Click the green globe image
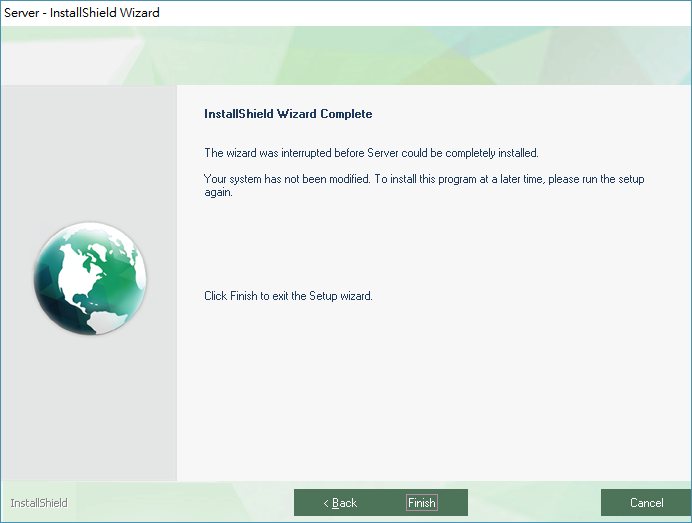The height and width of the screenshot is (523, 692). [x=90, y=278]
